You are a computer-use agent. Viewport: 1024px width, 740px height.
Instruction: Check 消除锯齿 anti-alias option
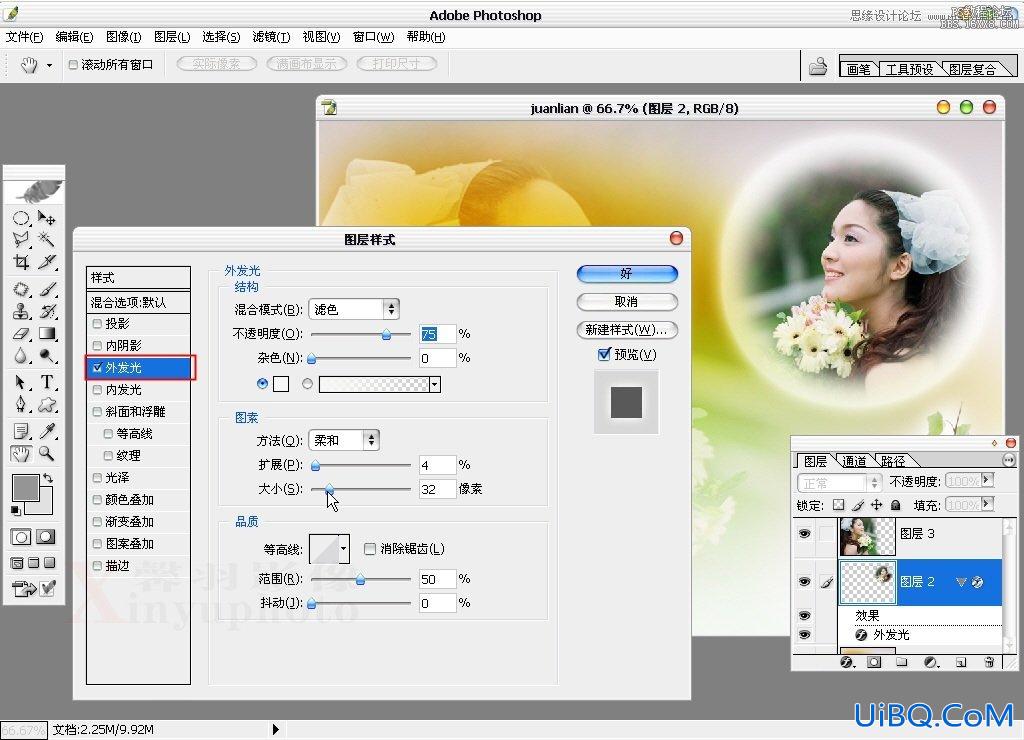click(370, 549)
